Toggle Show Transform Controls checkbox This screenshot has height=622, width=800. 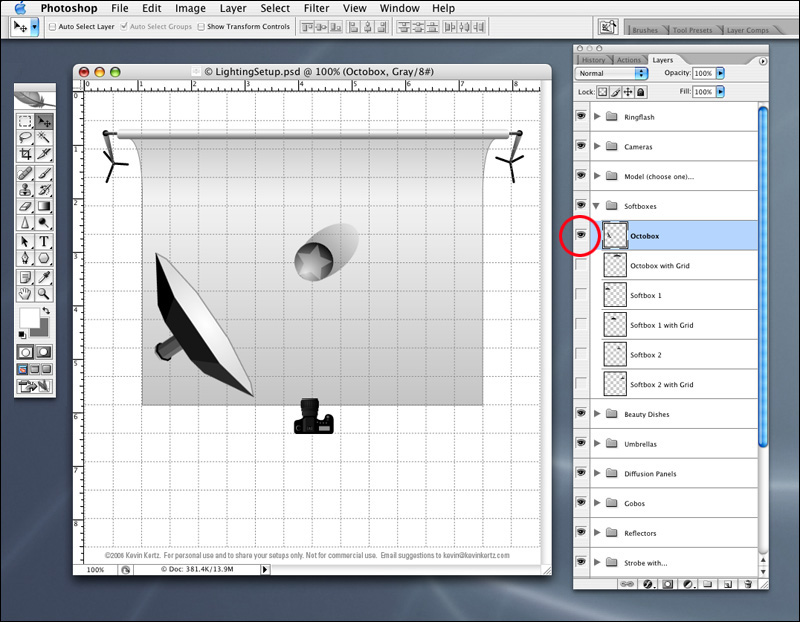[x=201, y=27]
